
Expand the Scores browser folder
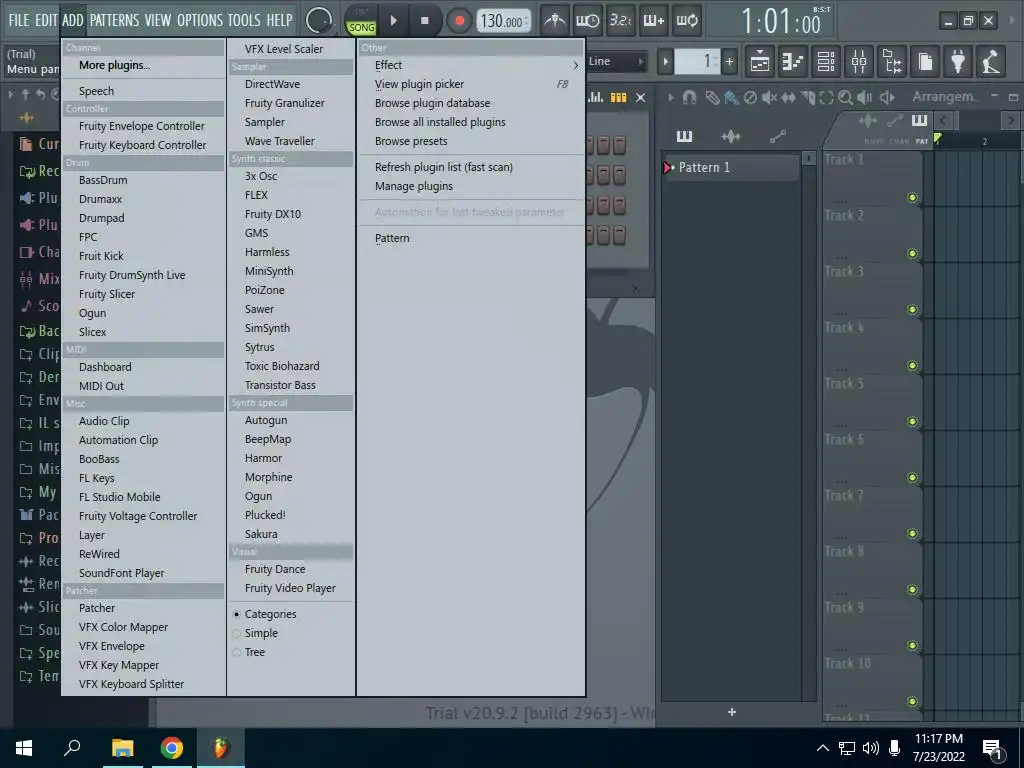click(x=39, y=306)
